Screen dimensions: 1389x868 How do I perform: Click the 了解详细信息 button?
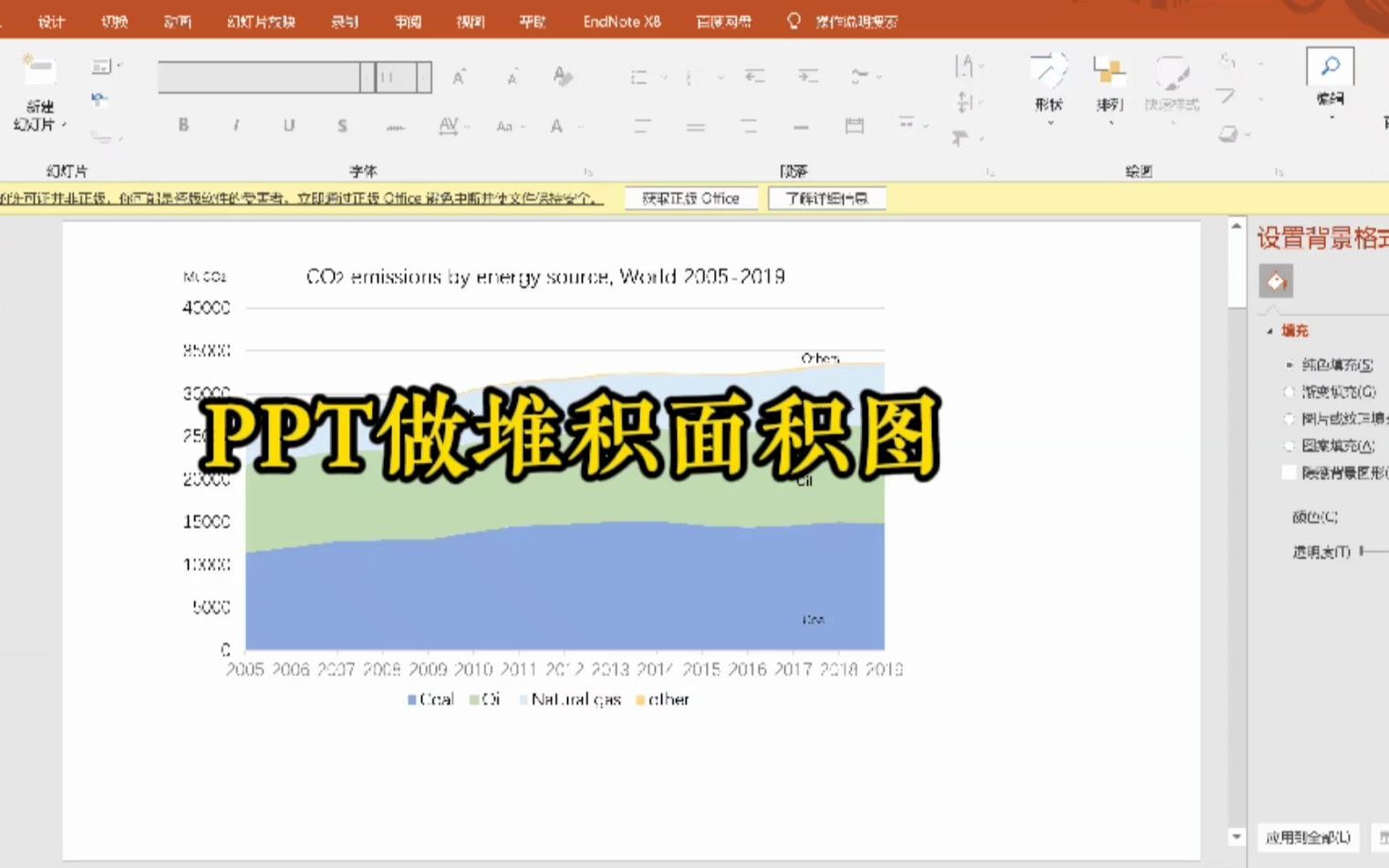(x=826, y=198)
